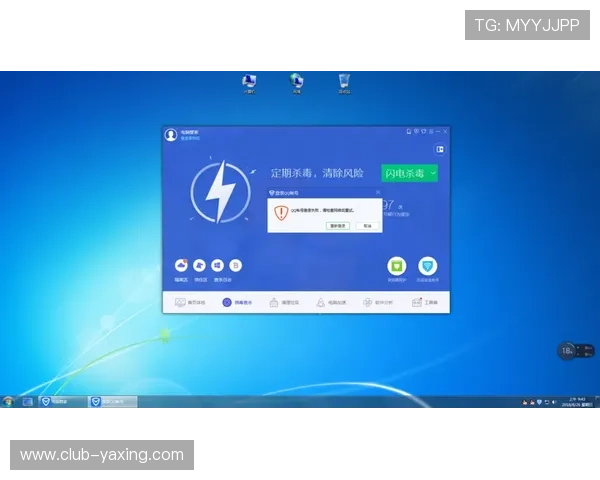Open the Recycle Bin desktop icon

pyautogui.click(x=344, y=84)
